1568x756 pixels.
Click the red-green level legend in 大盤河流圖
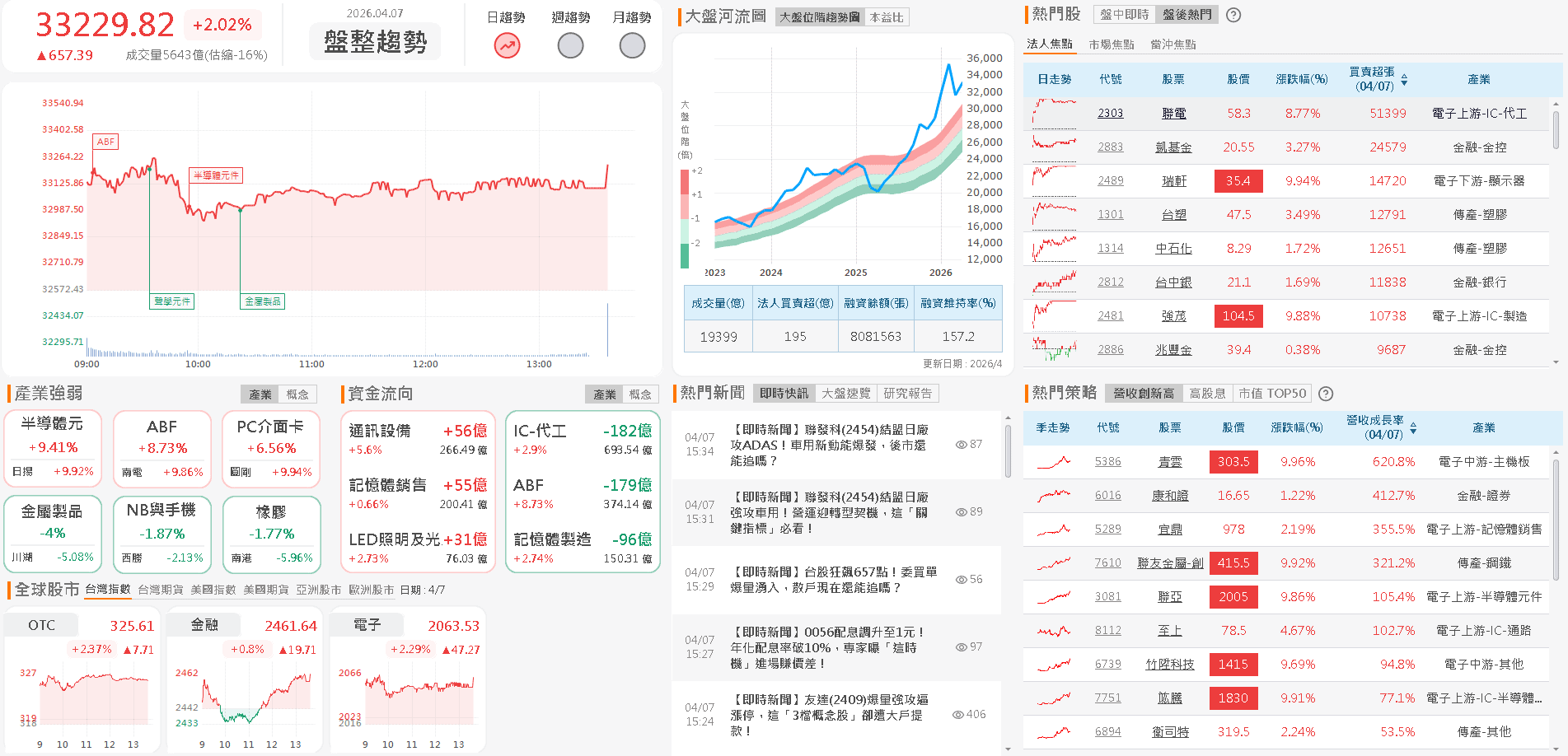pos(685,214)
